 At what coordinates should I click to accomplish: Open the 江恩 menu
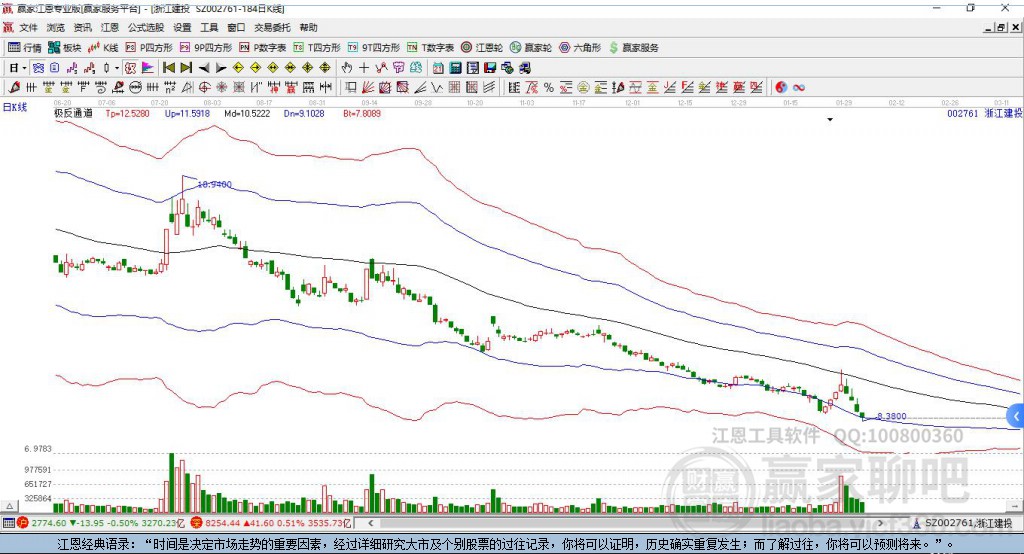tap(110, 27)
